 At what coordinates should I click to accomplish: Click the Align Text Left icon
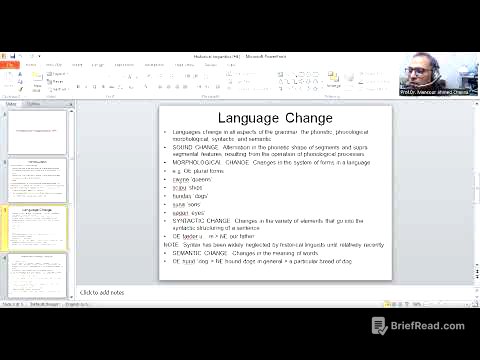160,87
